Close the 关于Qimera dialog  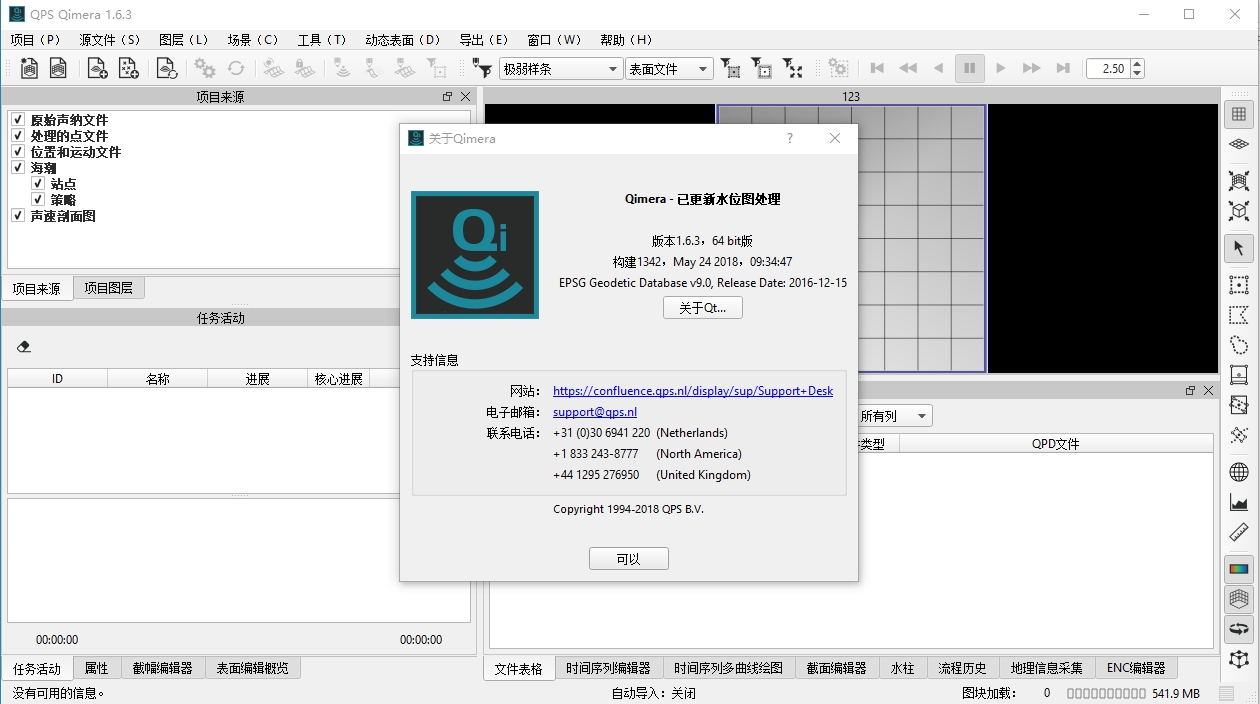pos(835,139)
